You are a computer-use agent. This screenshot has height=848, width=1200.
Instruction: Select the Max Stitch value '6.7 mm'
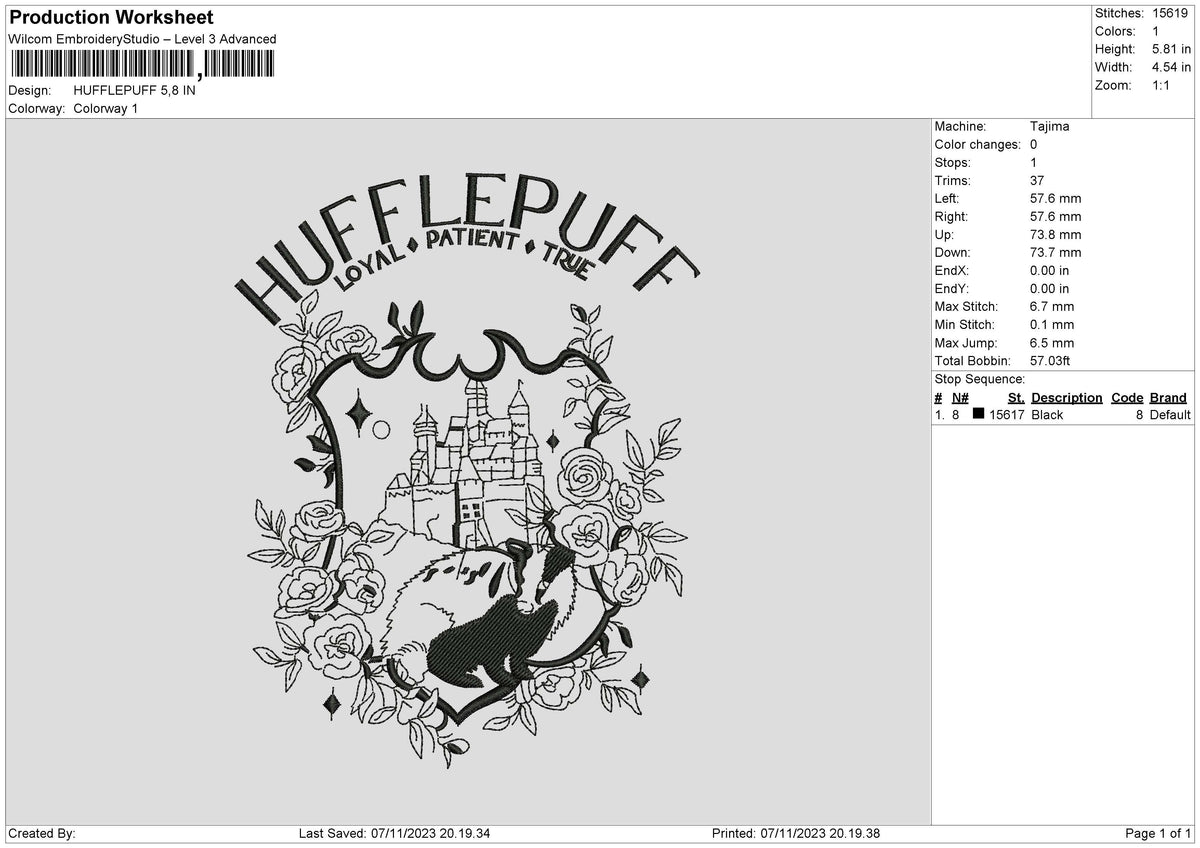click(1052, 306)
